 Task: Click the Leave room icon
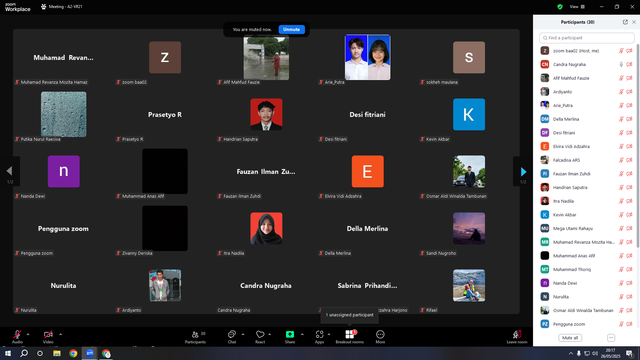click(517, 334)
